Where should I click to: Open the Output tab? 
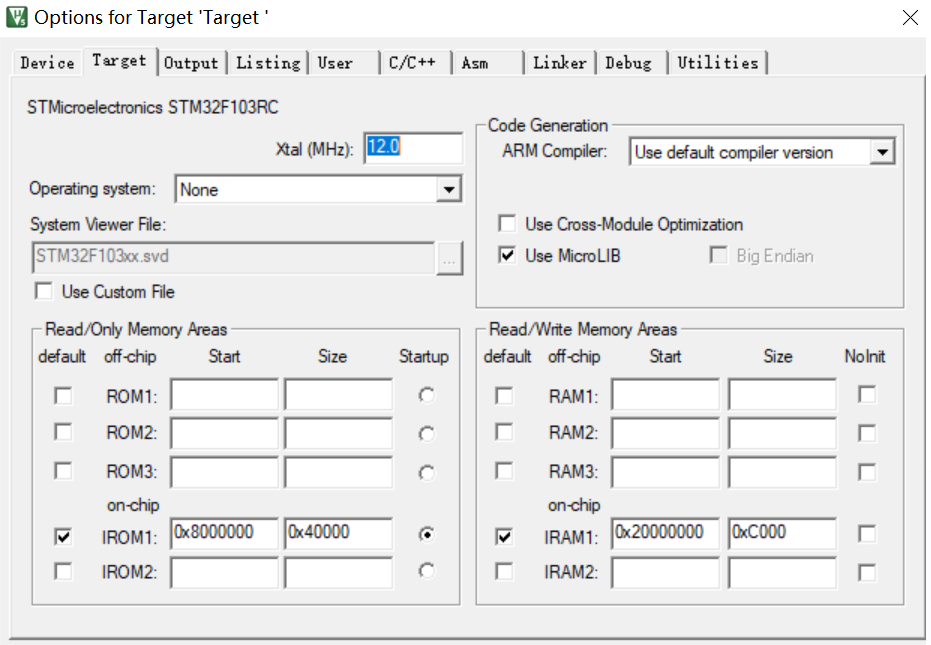pyautogui.click(x=191, y=63)
